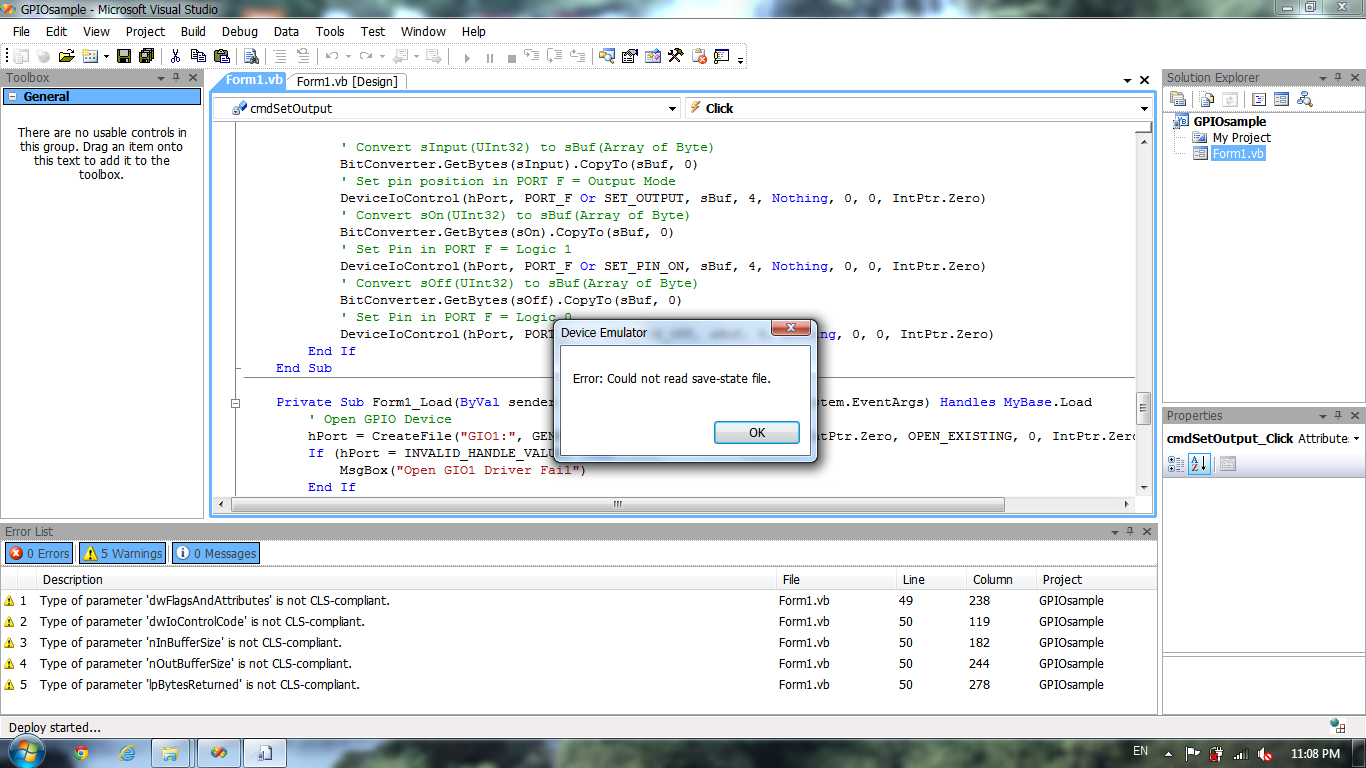This screenshot has width=1366, height=768.
Task: Click the Find in Files icon
Action: [251, 56]
